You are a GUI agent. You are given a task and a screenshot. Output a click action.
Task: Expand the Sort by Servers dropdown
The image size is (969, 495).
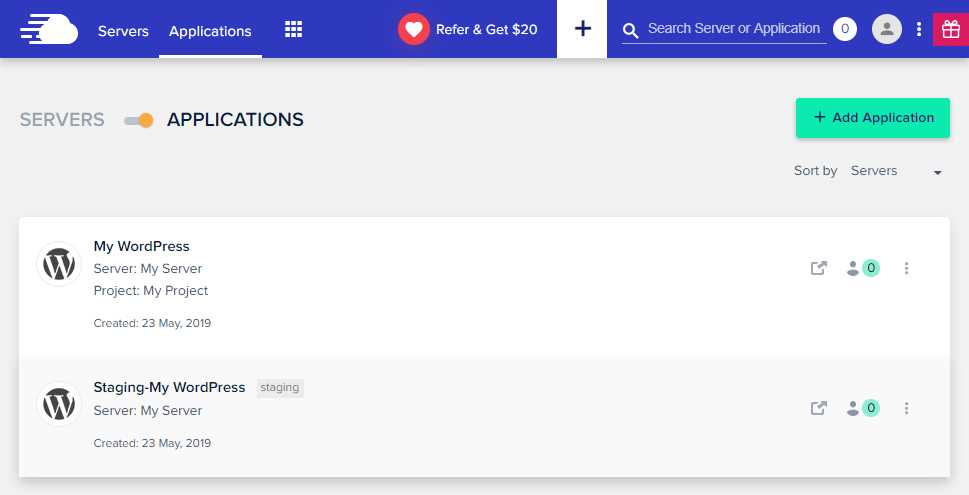[896, 171]
